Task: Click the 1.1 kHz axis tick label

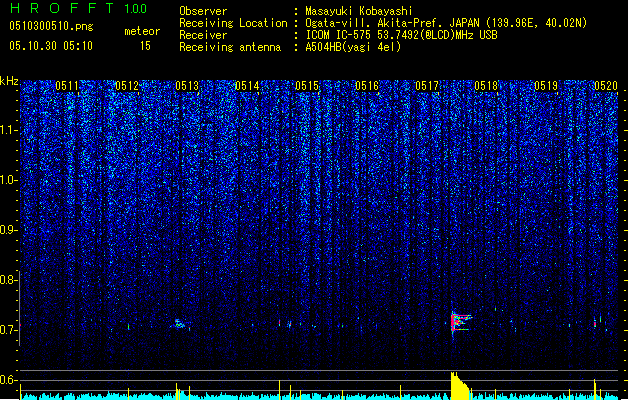Action: (7, 130)
